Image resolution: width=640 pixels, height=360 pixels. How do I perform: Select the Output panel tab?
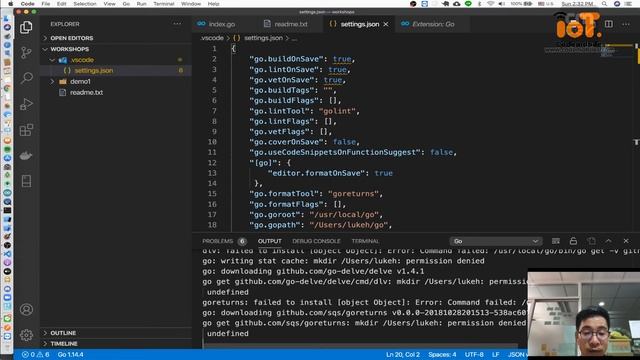(x=269, y=241)
